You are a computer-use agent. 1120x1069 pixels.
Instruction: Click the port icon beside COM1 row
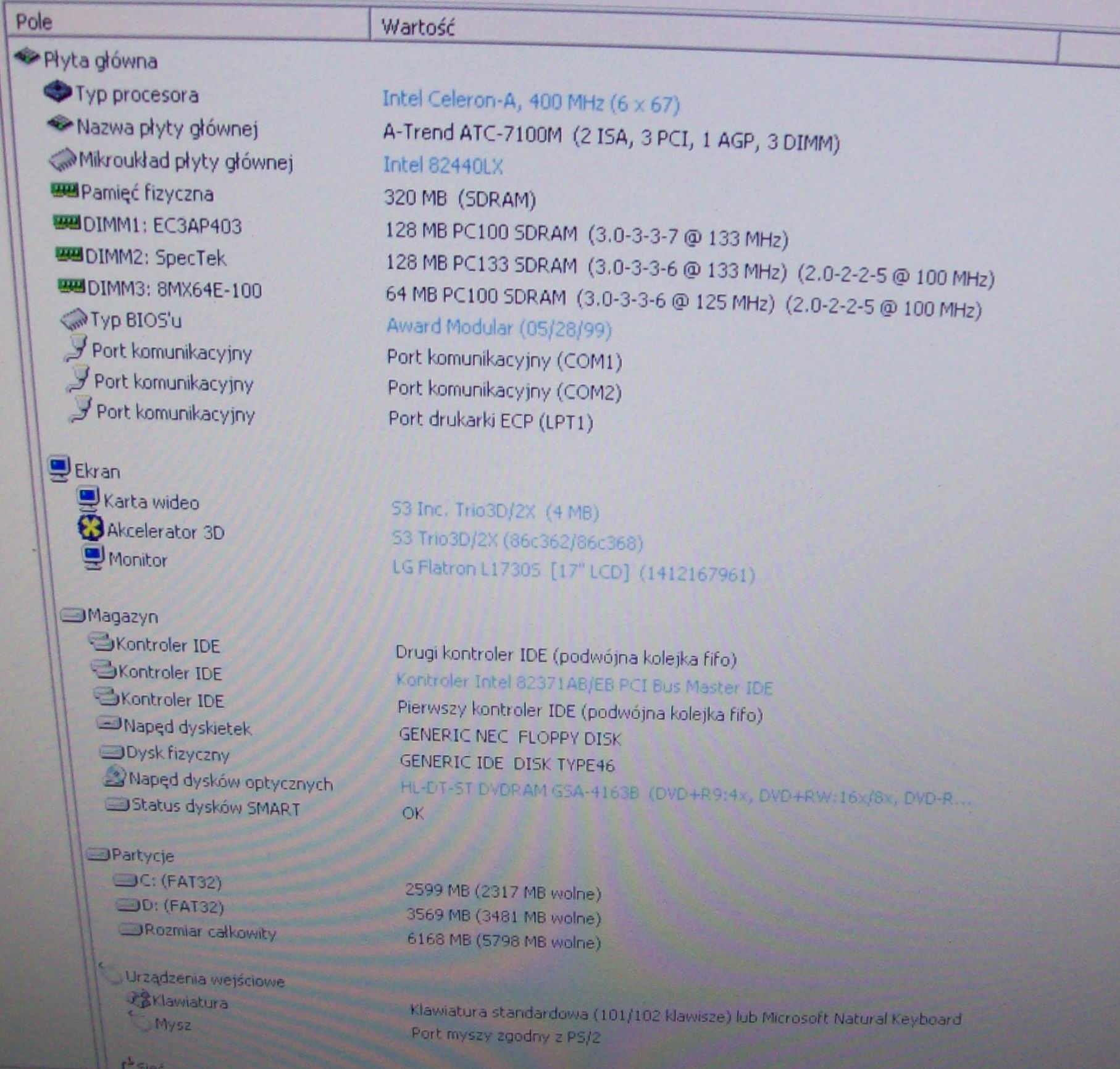coord(77,348)
